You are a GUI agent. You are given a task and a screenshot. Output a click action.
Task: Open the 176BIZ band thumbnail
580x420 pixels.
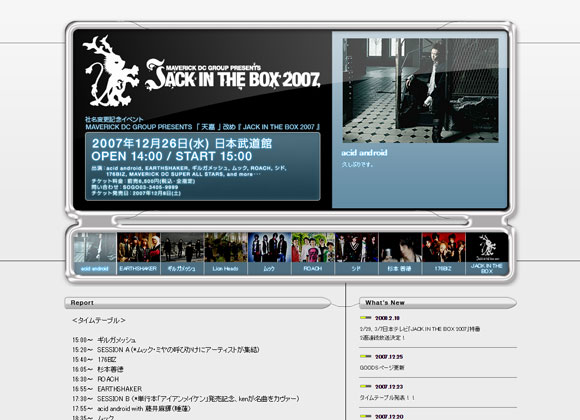pyautogui.click(x=444, y=253)
